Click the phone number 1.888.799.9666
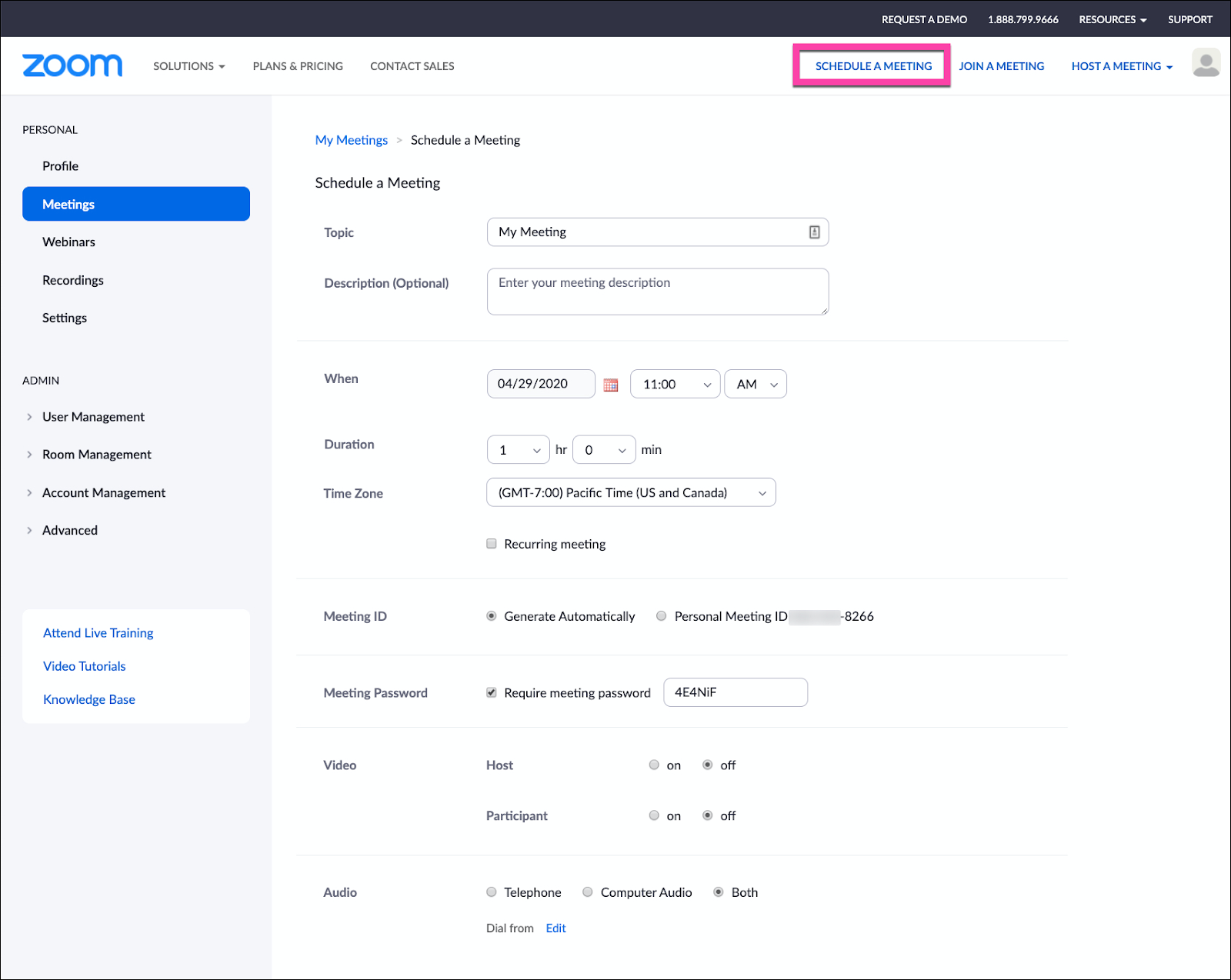Screen dimensions: 1231x980 pyautogui.click(x=1023, y=19)
